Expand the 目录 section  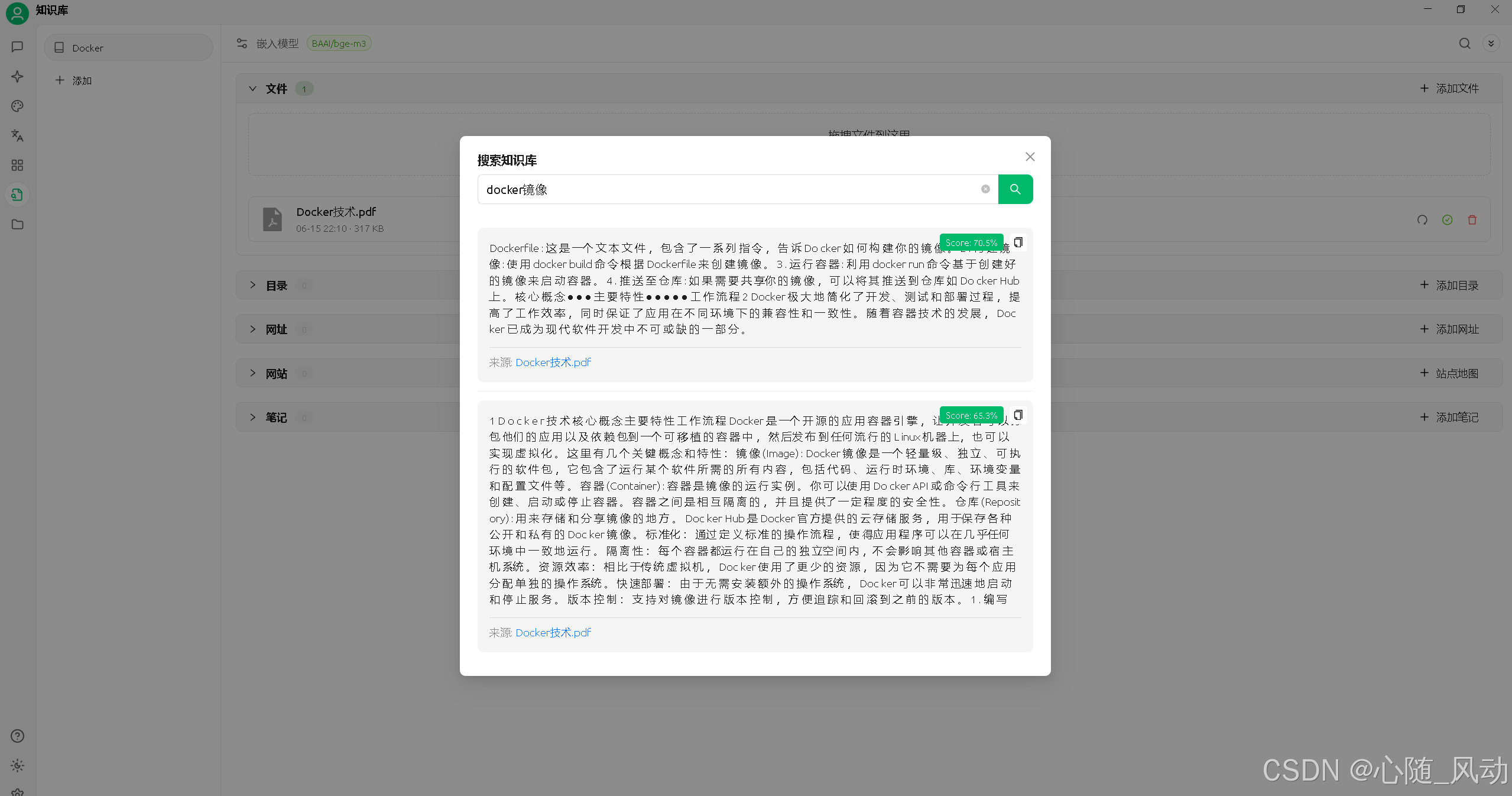point(252,285)
